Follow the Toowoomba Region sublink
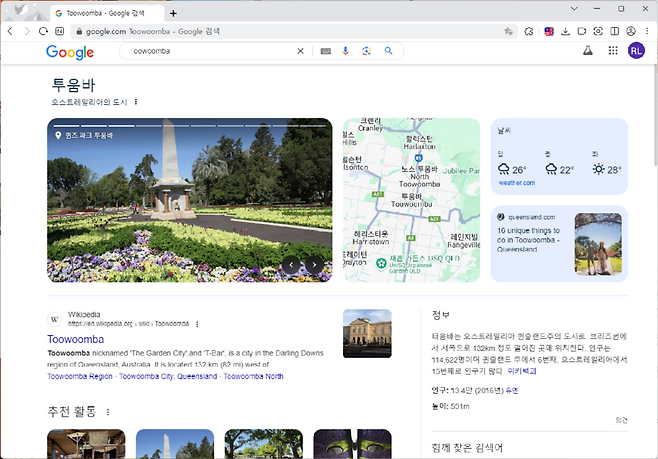658x459 pixels. point(80,377)
